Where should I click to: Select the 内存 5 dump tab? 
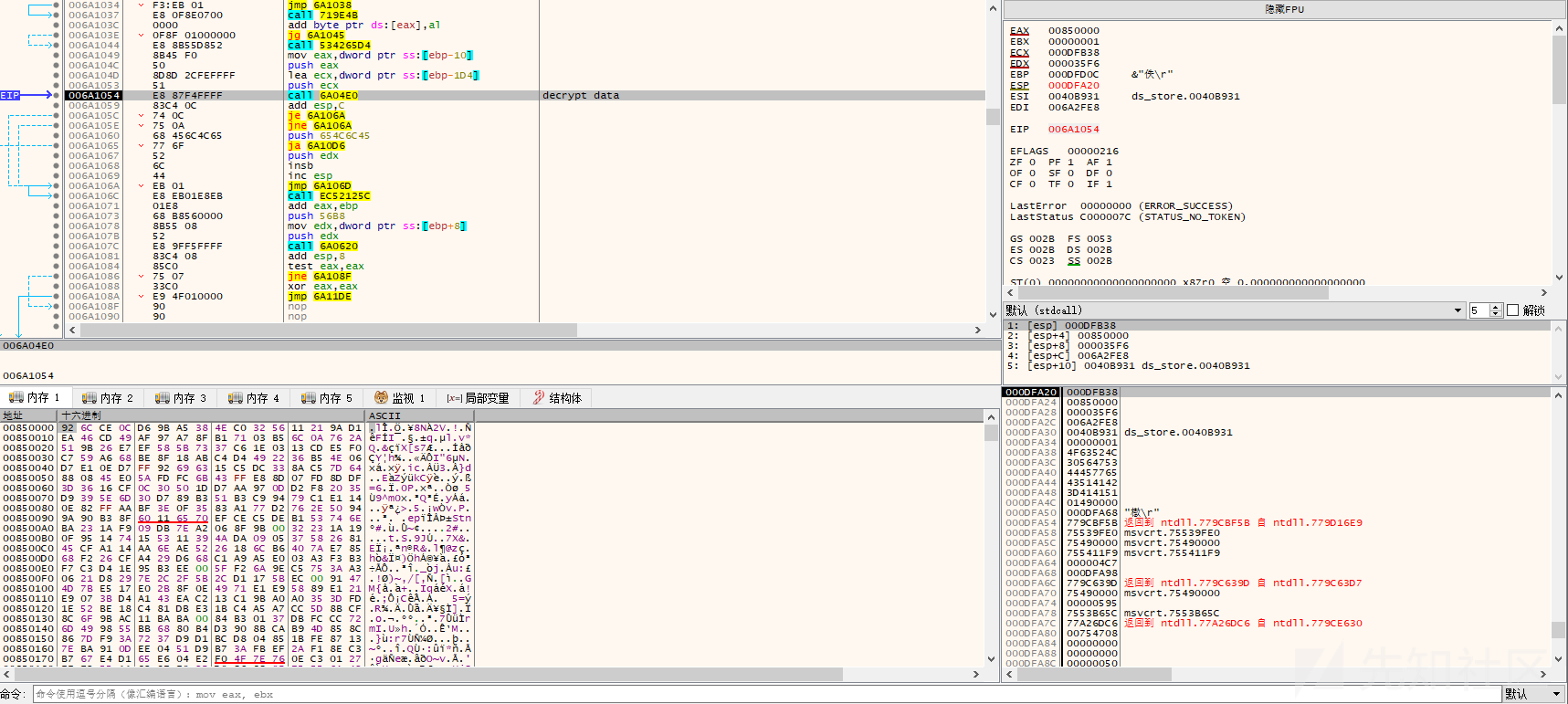(327, 398)
